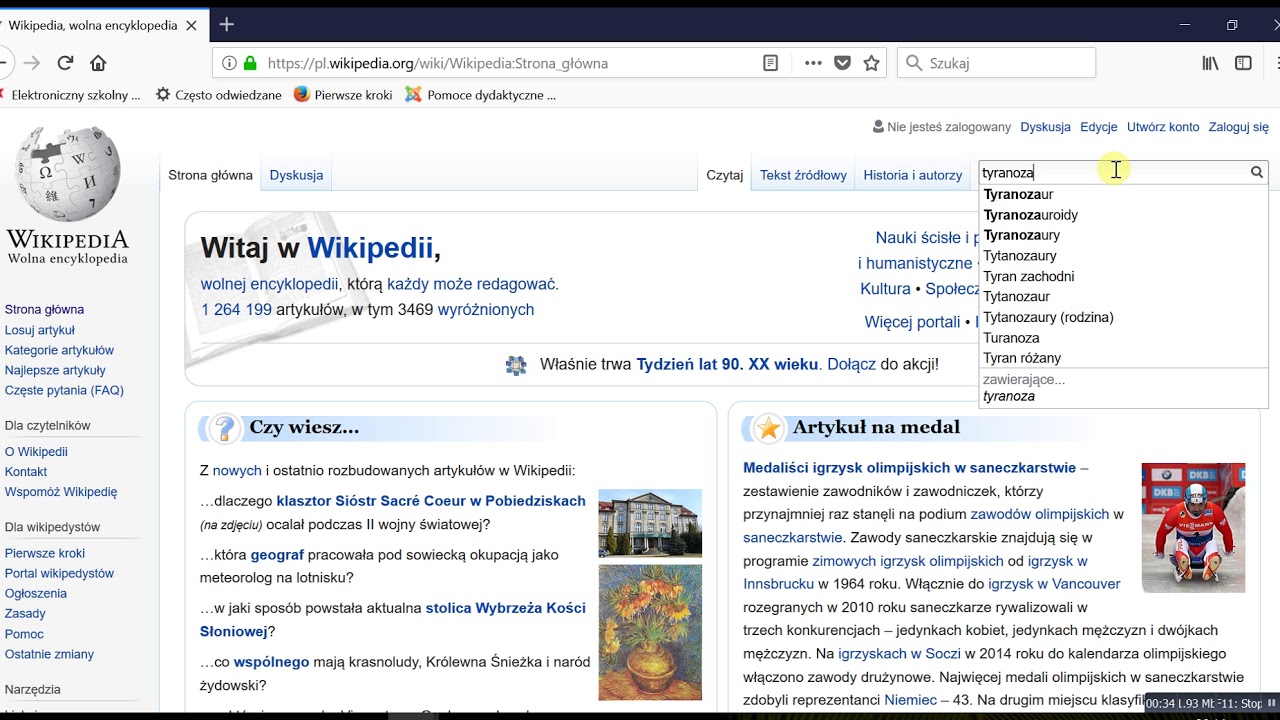Open a new tab with plus button

(x=227, y=24)
